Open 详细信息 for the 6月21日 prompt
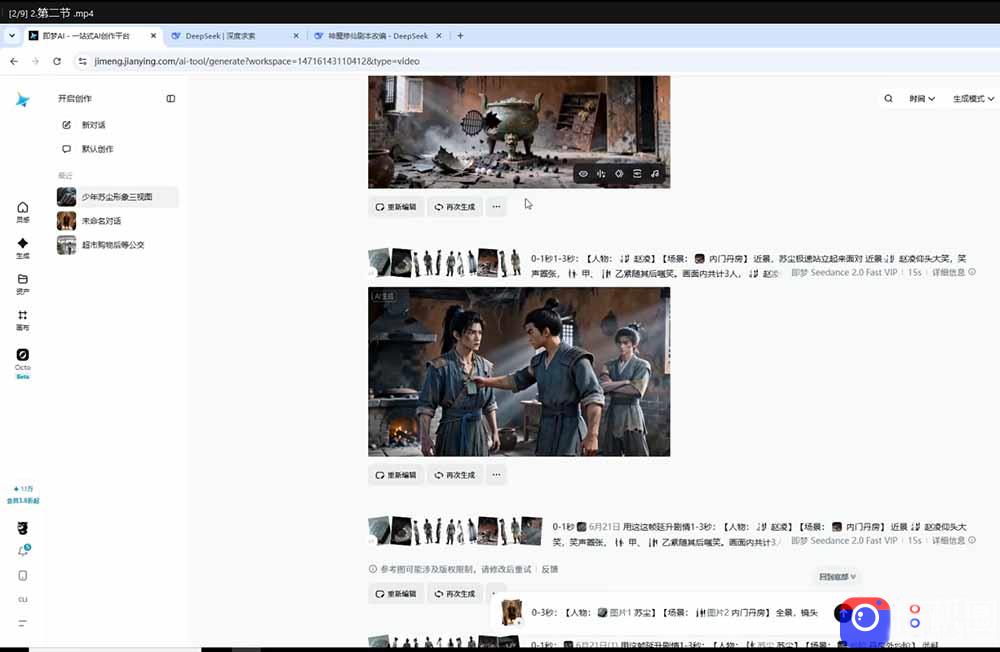 click(953, 540)
